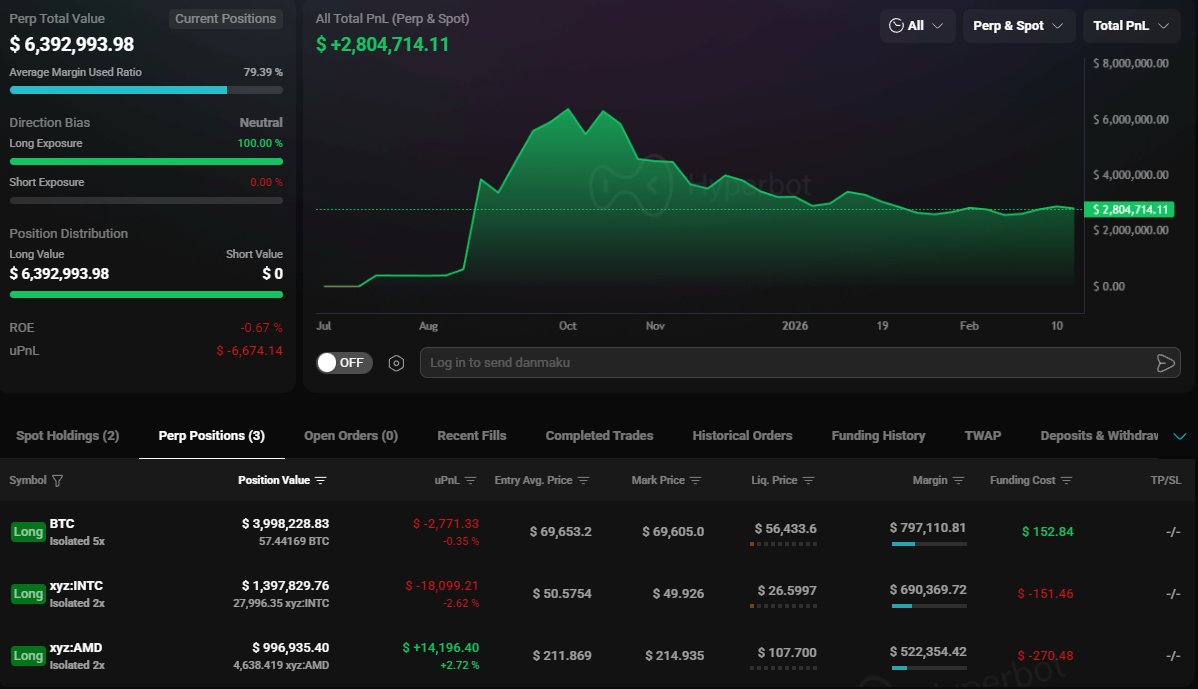Open the Funding History tab
The width and height of the screenshot is (1198, 689).
(x=877, y=436)
